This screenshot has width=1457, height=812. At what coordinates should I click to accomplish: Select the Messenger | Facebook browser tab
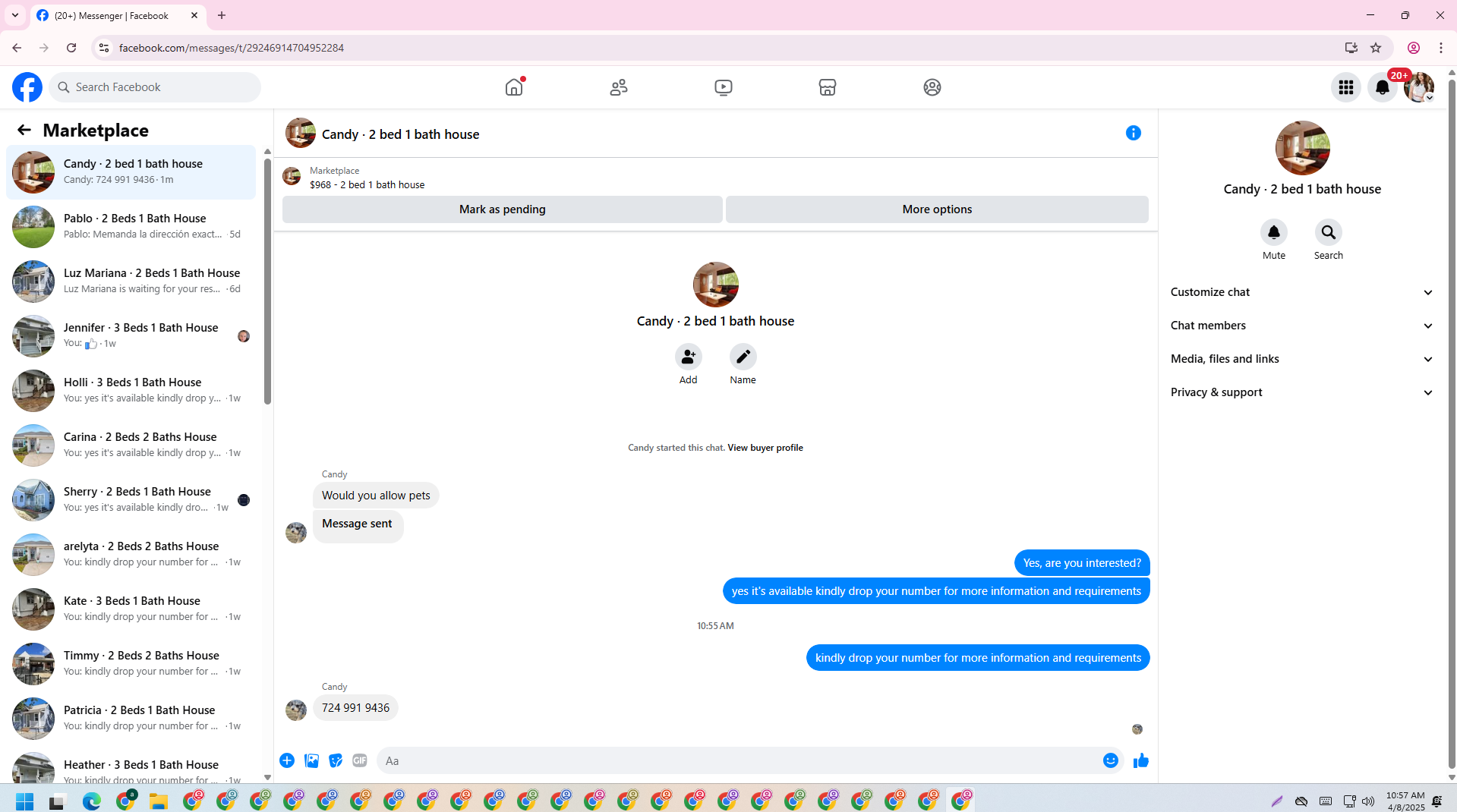[x=118, y=15]
